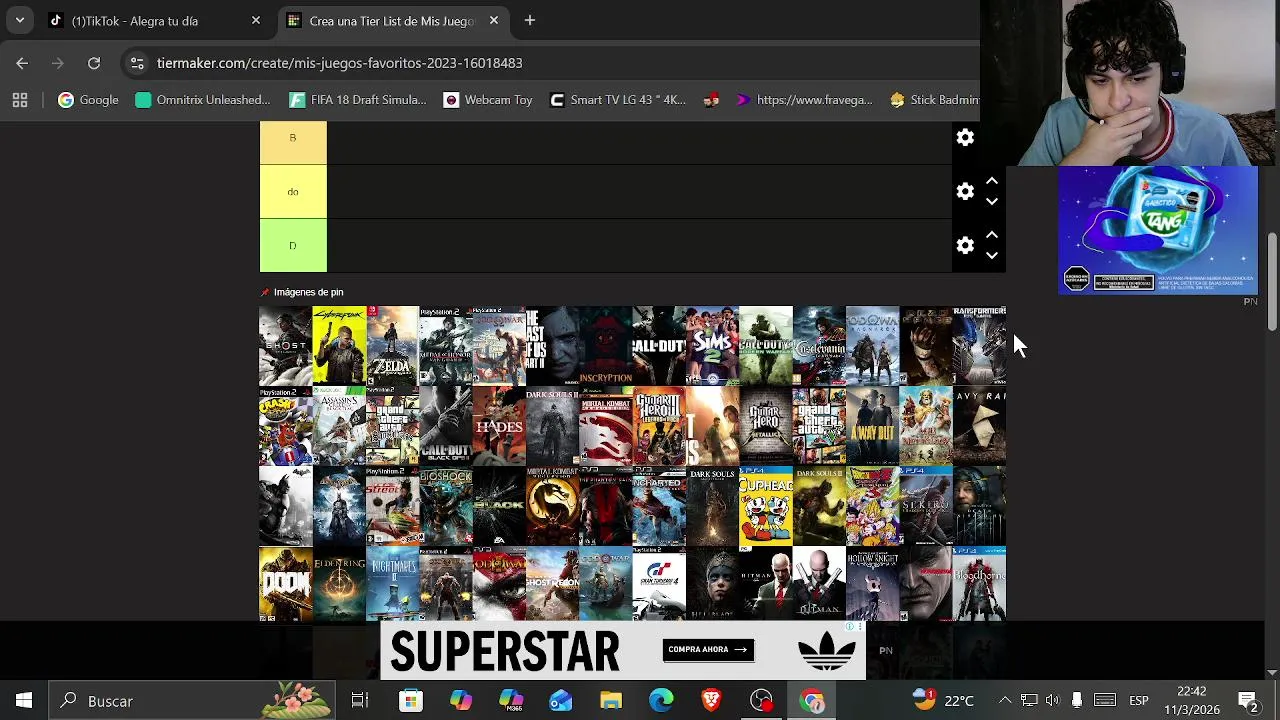Choose The Sims 2 cover
This screenshot has width=1280, height=720.
712,346
